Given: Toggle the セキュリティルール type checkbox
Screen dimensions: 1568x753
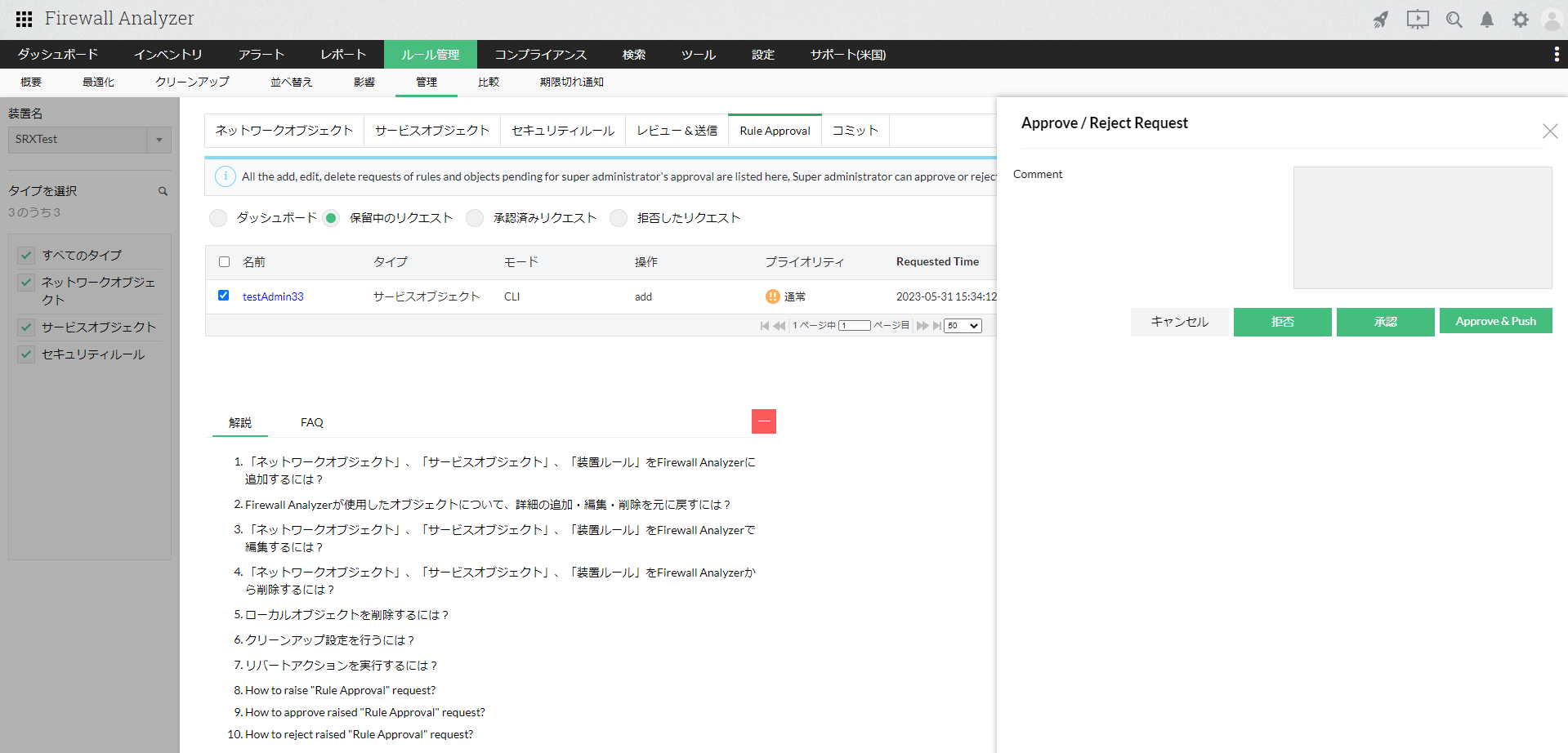Looking at the screenshot, I should (x=26, y=354).
